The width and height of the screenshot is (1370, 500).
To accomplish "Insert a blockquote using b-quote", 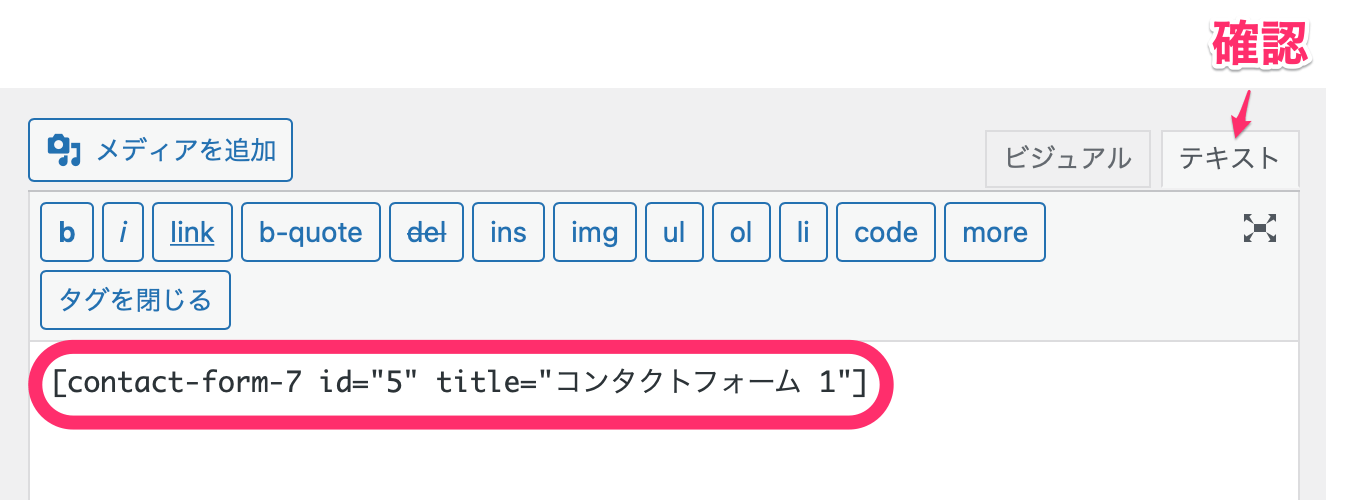I will [311, 233].
